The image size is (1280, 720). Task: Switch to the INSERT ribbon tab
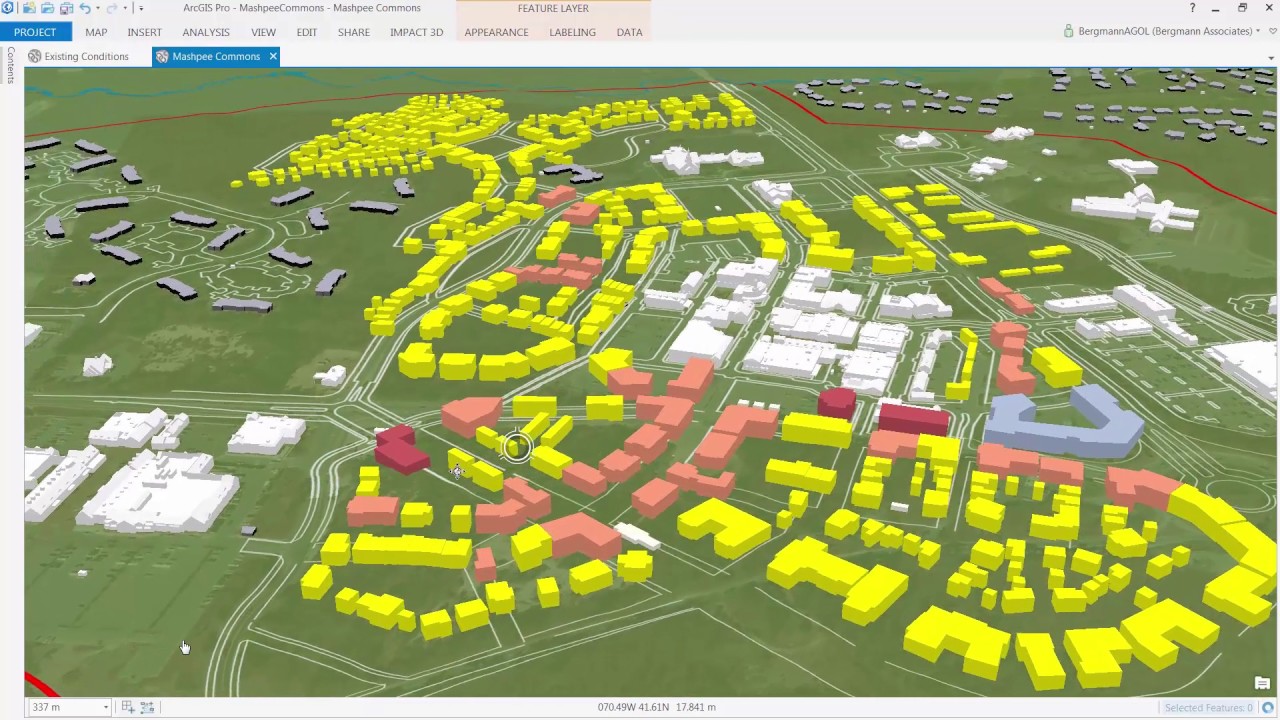coord(144,32)
